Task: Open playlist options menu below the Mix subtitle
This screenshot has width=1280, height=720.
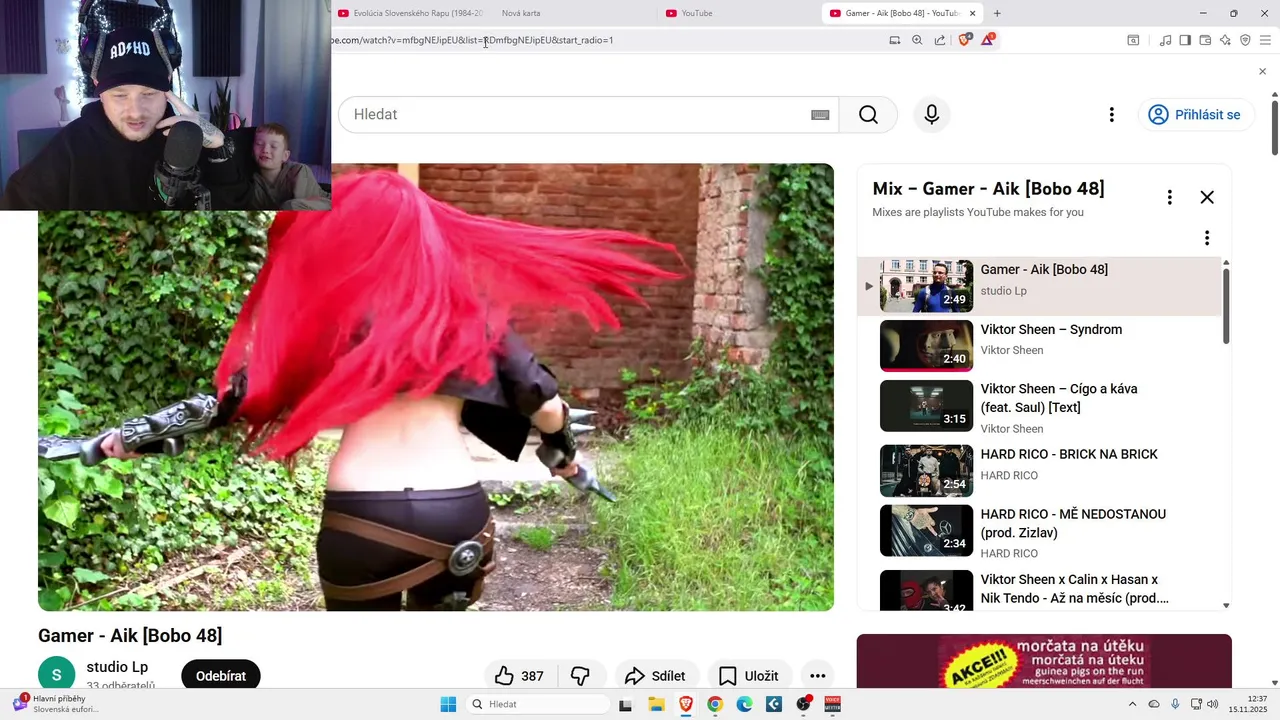Action: (x=1207, y=238)
